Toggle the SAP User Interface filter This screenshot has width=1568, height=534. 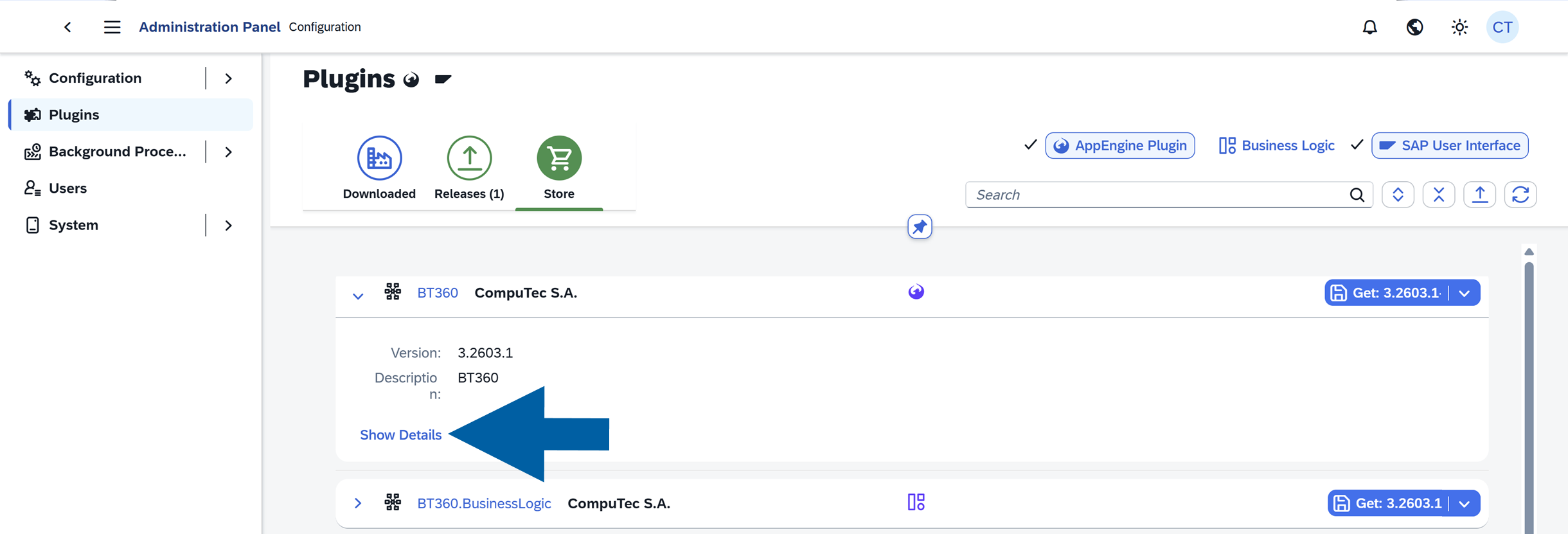point(1450,145)
